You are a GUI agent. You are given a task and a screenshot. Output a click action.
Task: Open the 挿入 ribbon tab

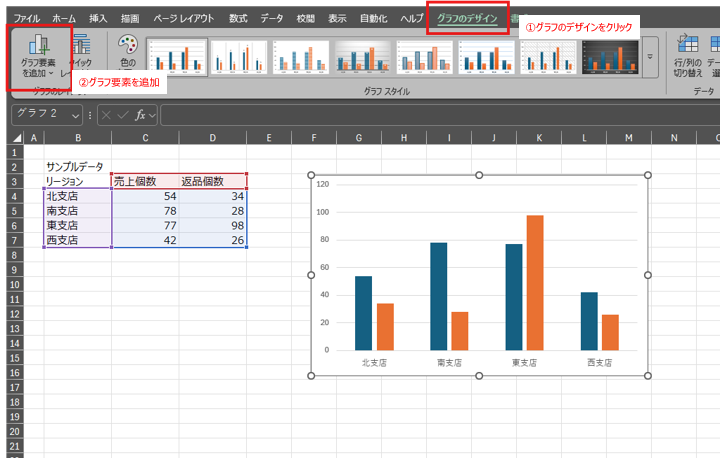point(98,18)
